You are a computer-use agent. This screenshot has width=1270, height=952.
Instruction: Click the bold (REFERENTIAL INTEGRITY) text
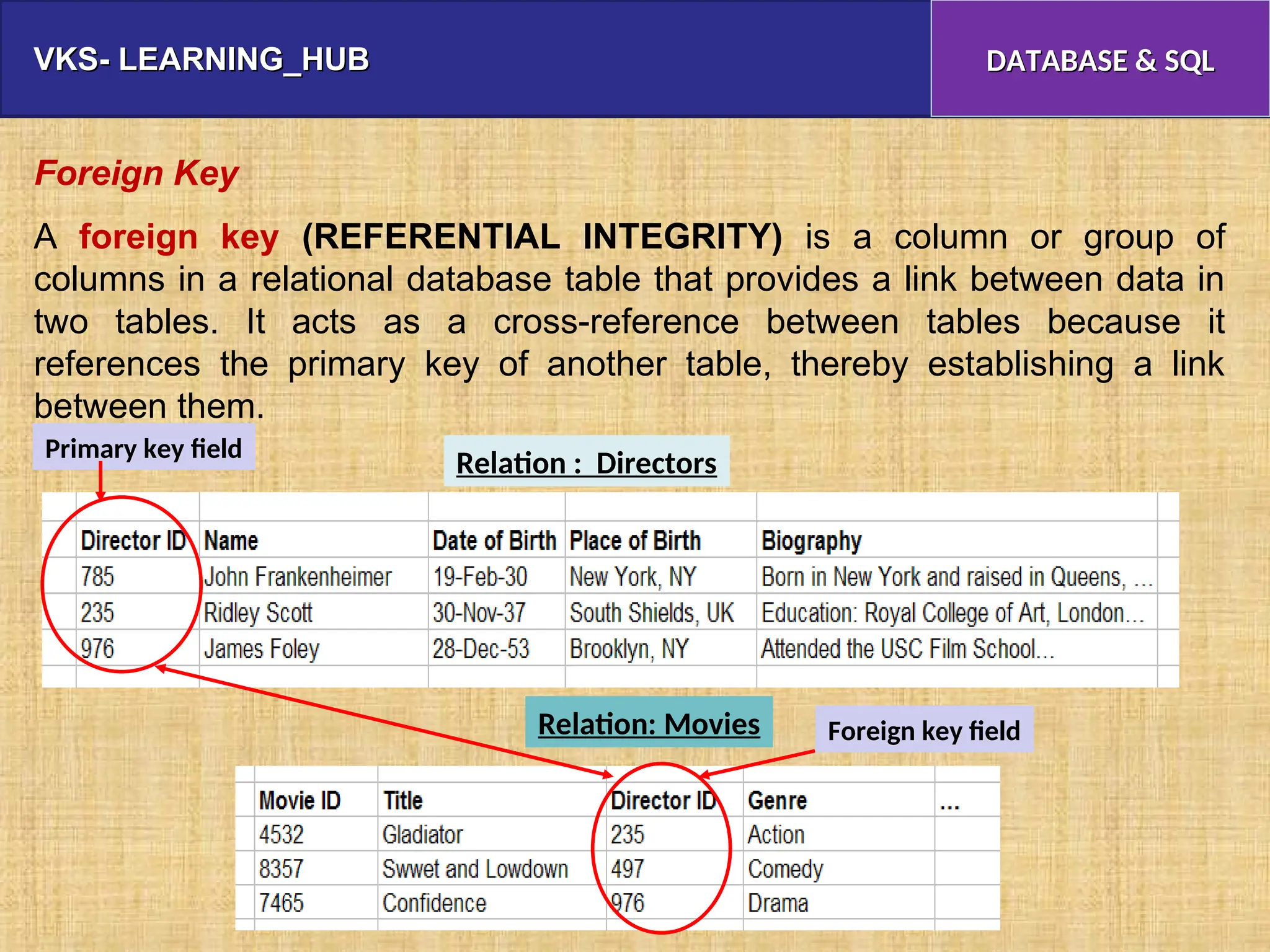pos(542,237)
